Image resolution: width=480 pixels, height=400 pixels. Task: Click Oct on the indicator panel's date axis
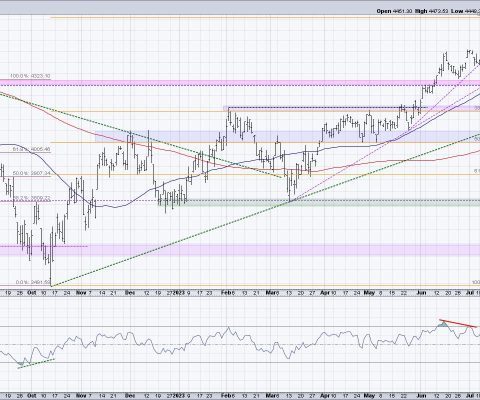(x=32, y=395)
